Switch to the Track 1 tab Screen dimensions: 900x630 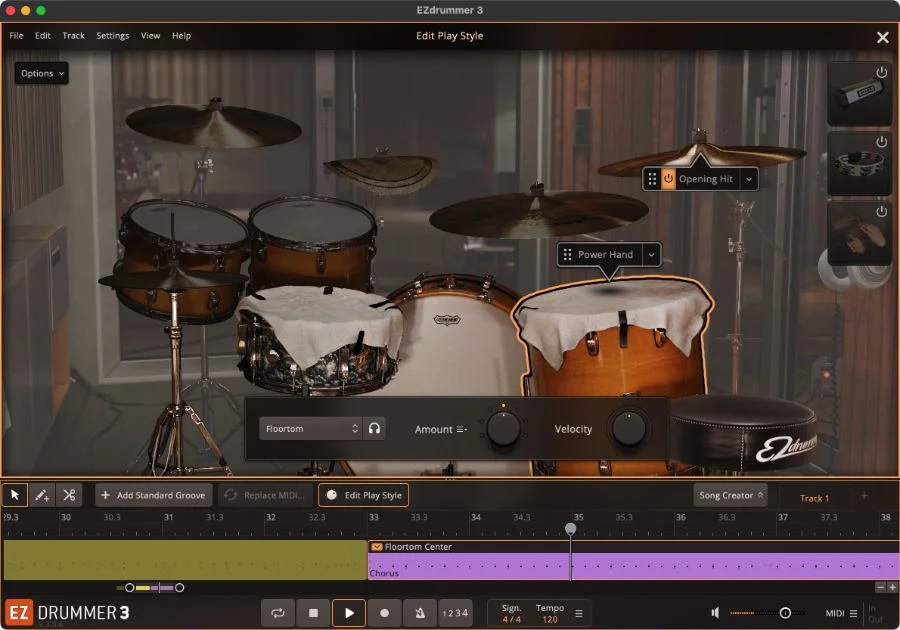point(814,498)
